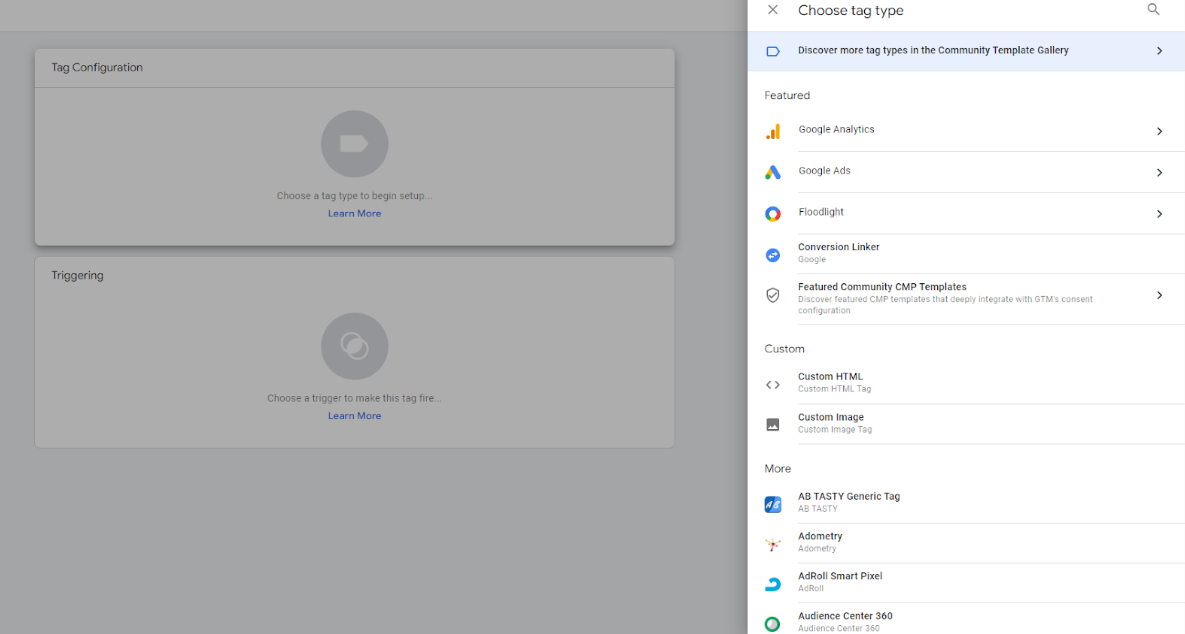Image resolution: width=1185 pixels, height=634 pixels.
Task: Expand Google Analytics tag options chevron
Action: click(x=1159, y=131)
